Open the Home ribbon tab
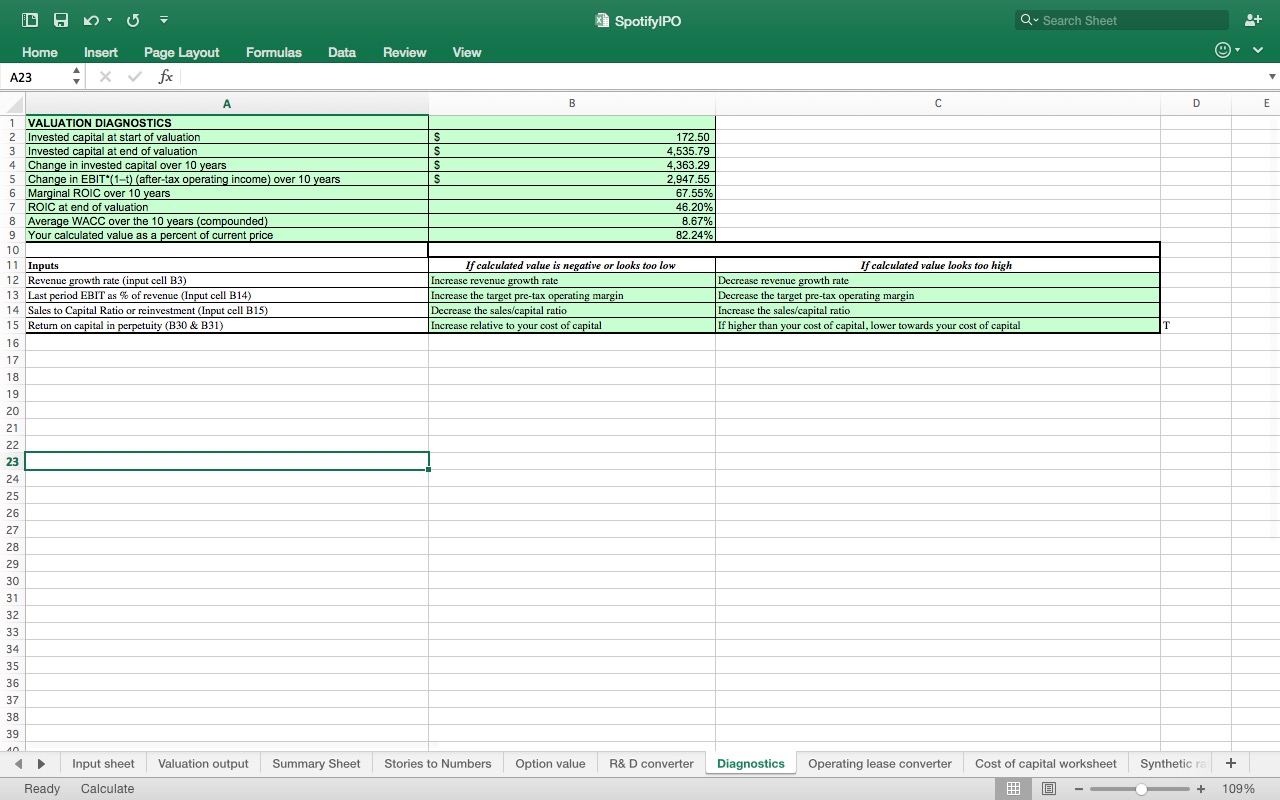The image size is (1280, 800). [x=40, y=52]
